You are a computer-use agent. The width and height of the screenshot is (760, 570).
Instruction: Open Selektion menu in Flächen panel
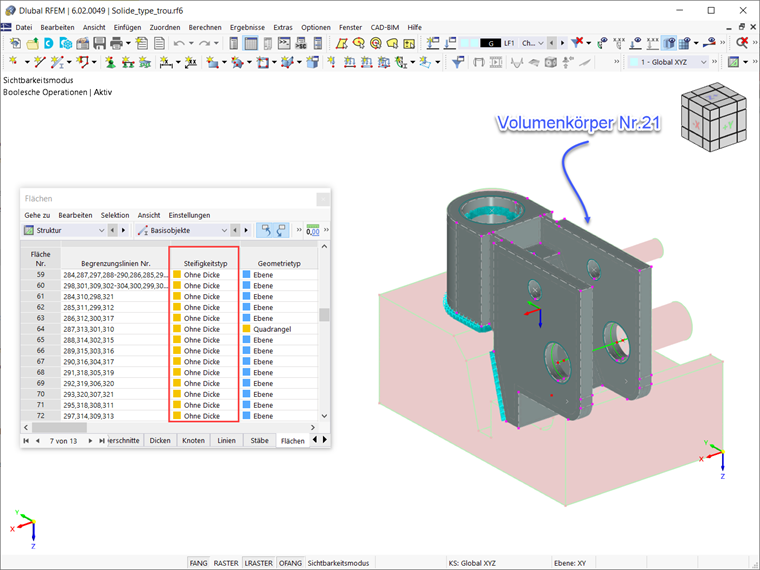[x=115, y=215]
